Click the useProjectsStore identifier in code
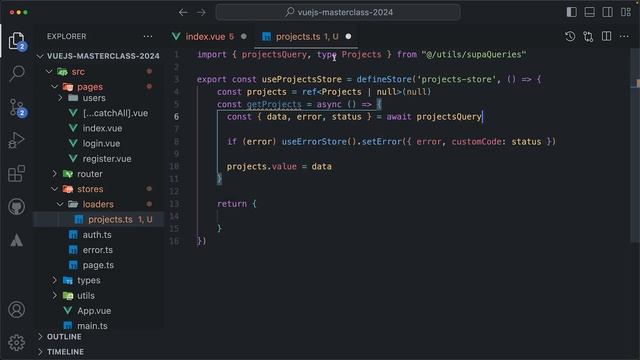Screen dimensions: 640x360 click(x=302, y=79)
